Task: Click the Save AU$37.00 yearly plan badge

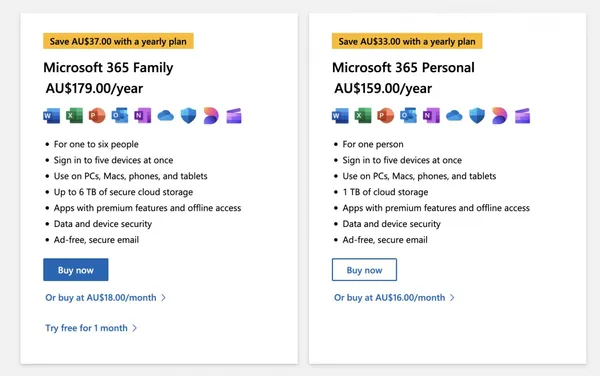Action: tap(118, 41)
